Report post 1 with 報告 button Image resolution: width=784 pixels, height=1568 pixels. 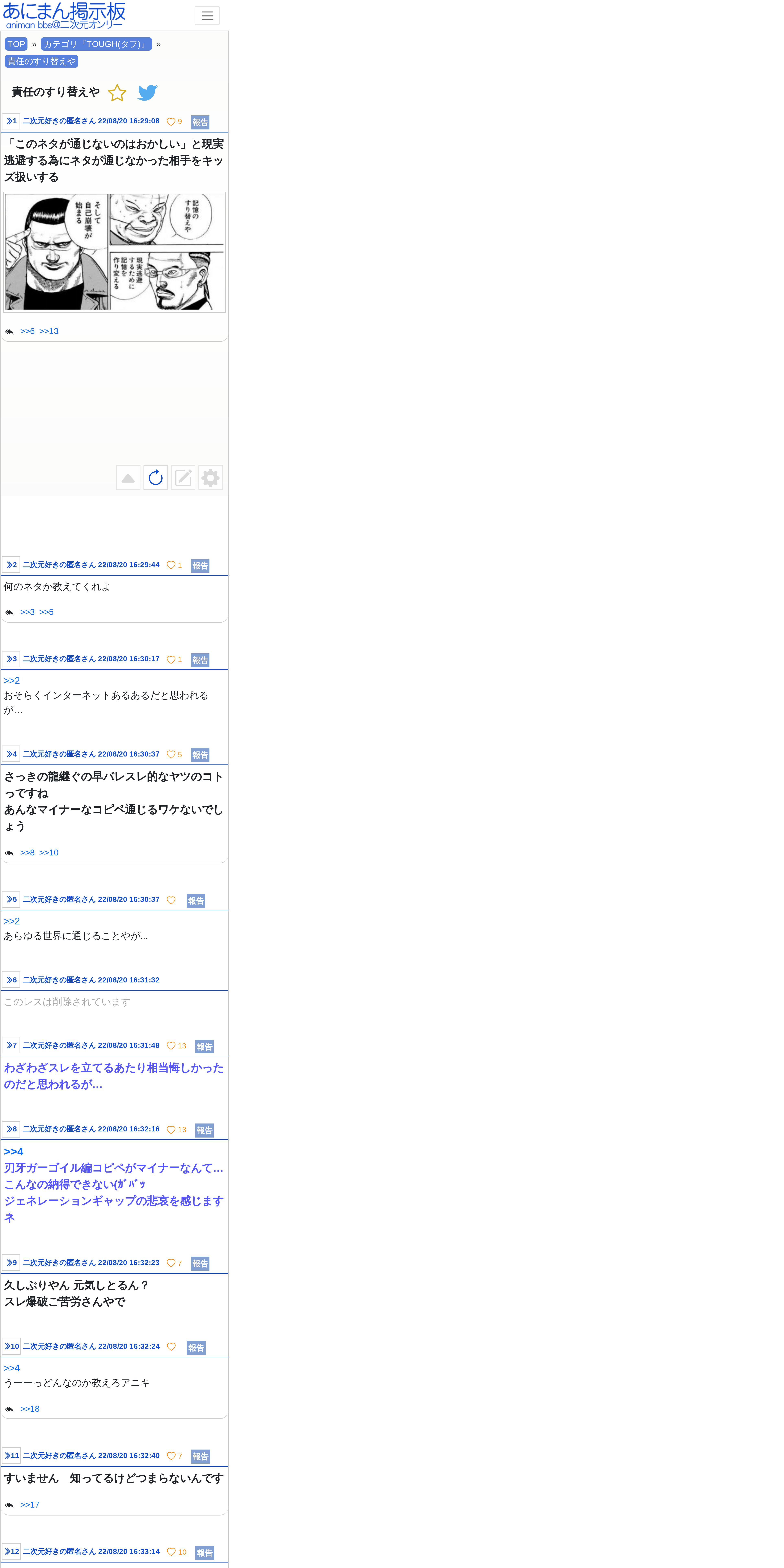(x=200, y=122)
